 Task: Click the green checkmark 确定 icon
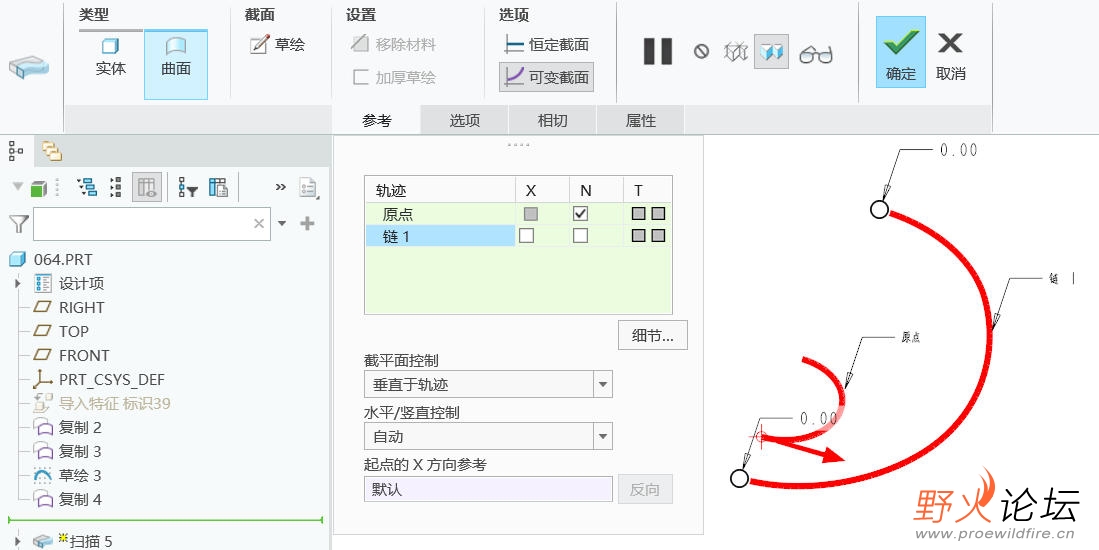pyautogui.click(x=901, y=42)
